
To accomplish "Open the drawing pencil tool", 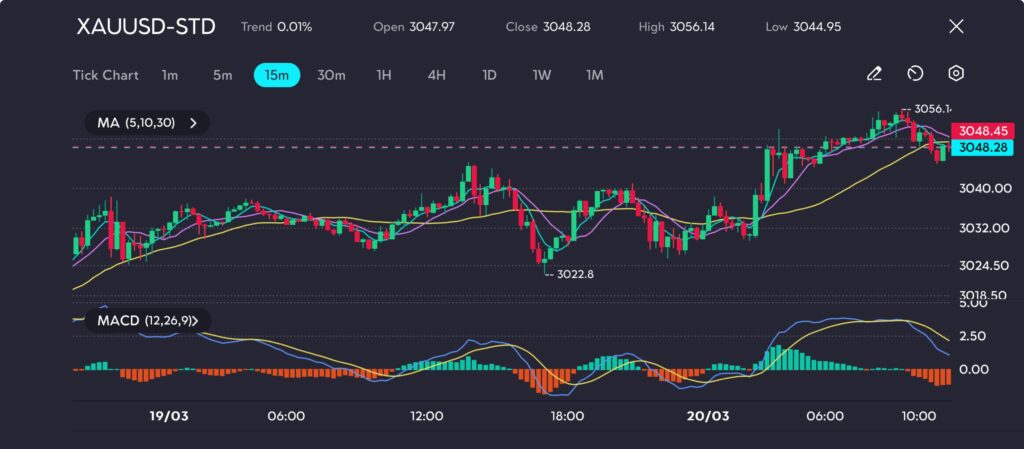I will (x=874, y=74).
